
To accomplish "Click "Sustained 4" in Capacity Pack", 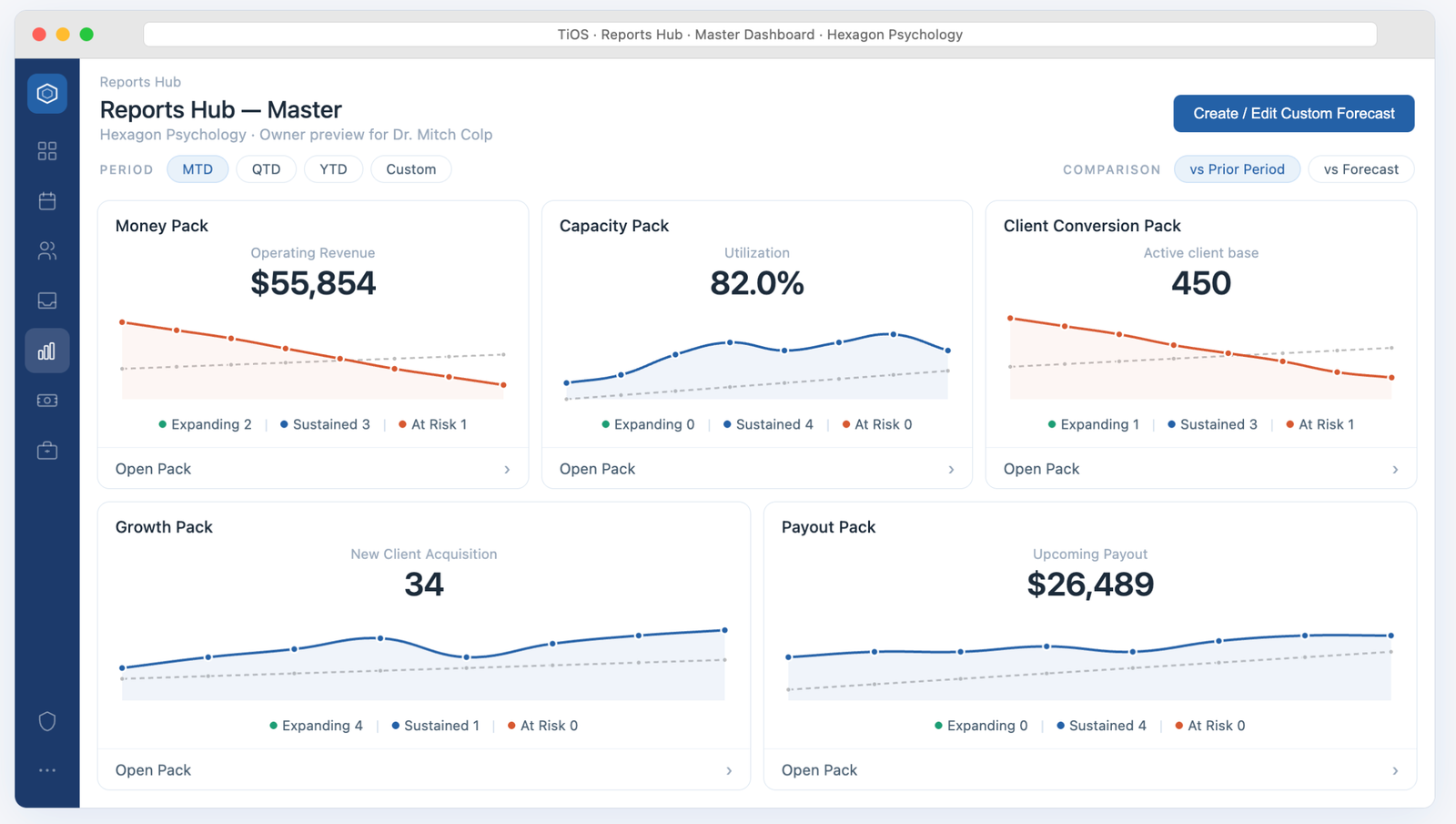I will click(768, 424).
